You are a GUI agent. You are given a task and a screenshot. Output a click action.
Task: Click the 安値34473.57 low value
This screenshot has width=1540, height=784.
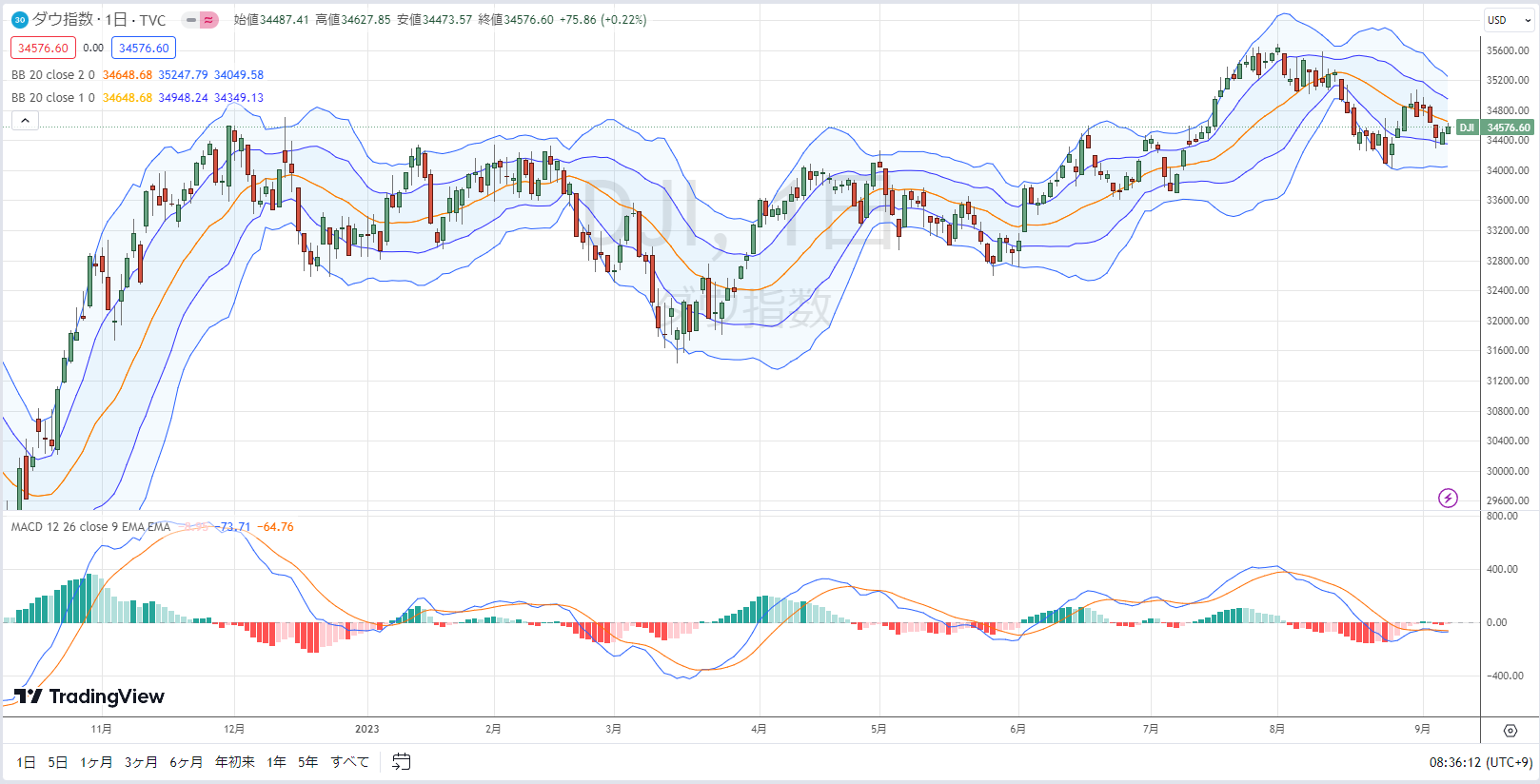[x=434, y=20]
